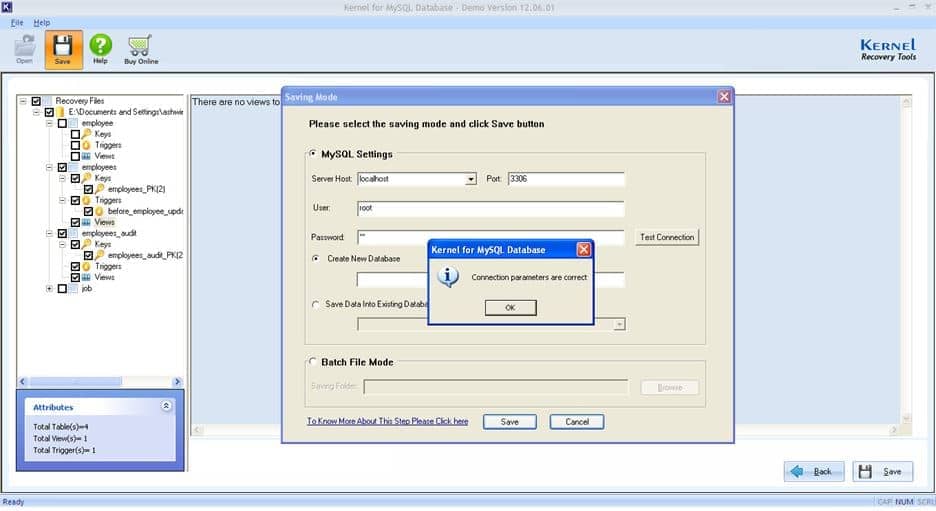
Task: Open Help via green question icon
Action: [x=100, y=49]
